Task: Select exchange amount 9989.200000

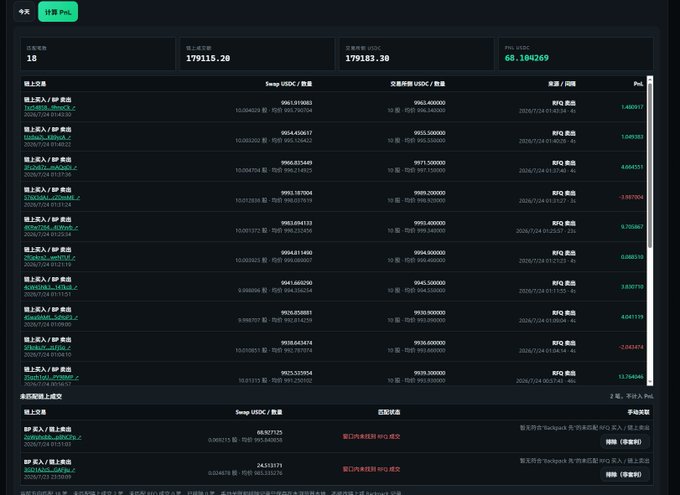Action: 429,193
